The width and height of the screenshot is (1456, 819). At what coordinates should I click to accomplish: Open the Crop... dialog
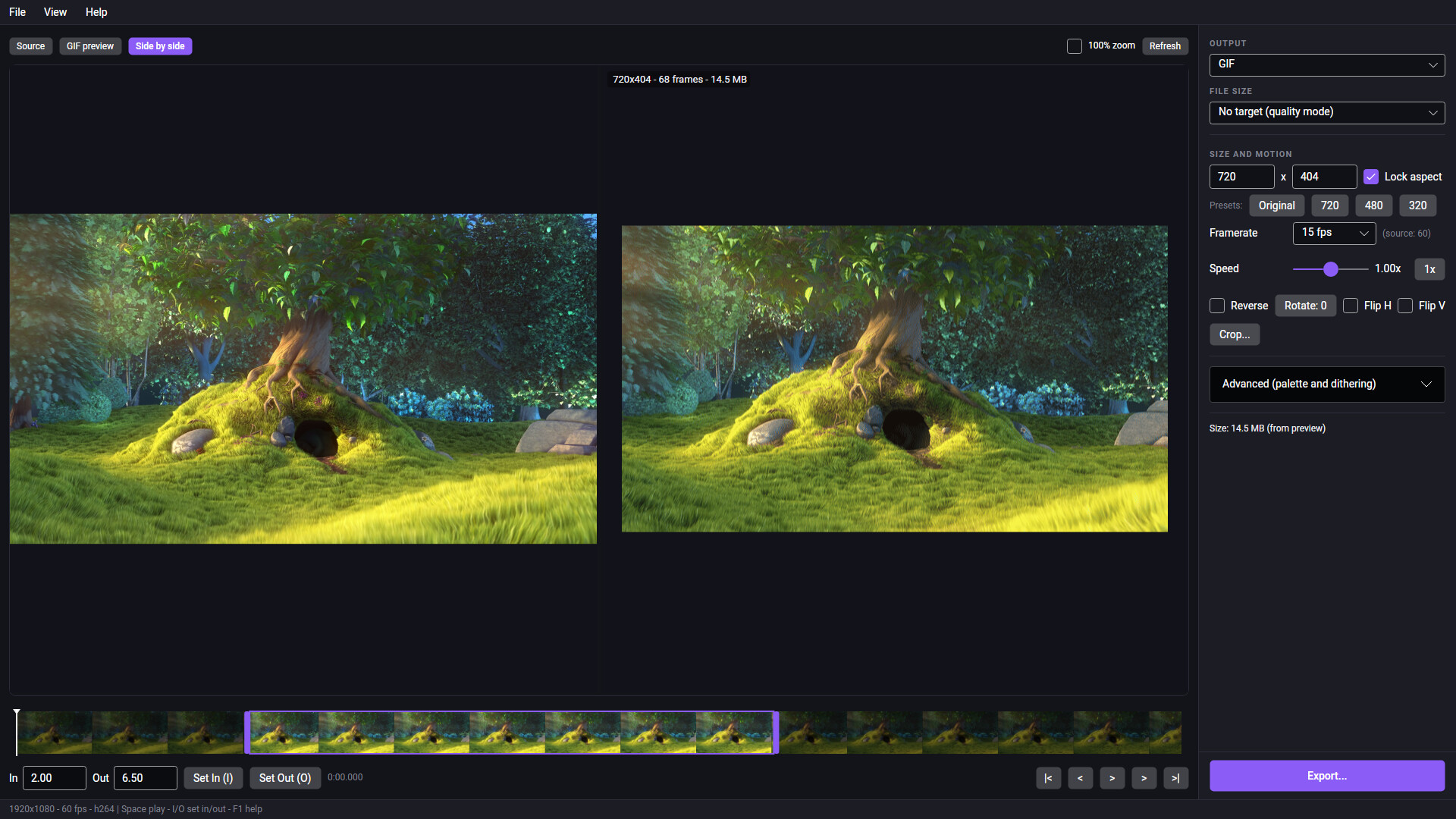(x=1235, y=334)
